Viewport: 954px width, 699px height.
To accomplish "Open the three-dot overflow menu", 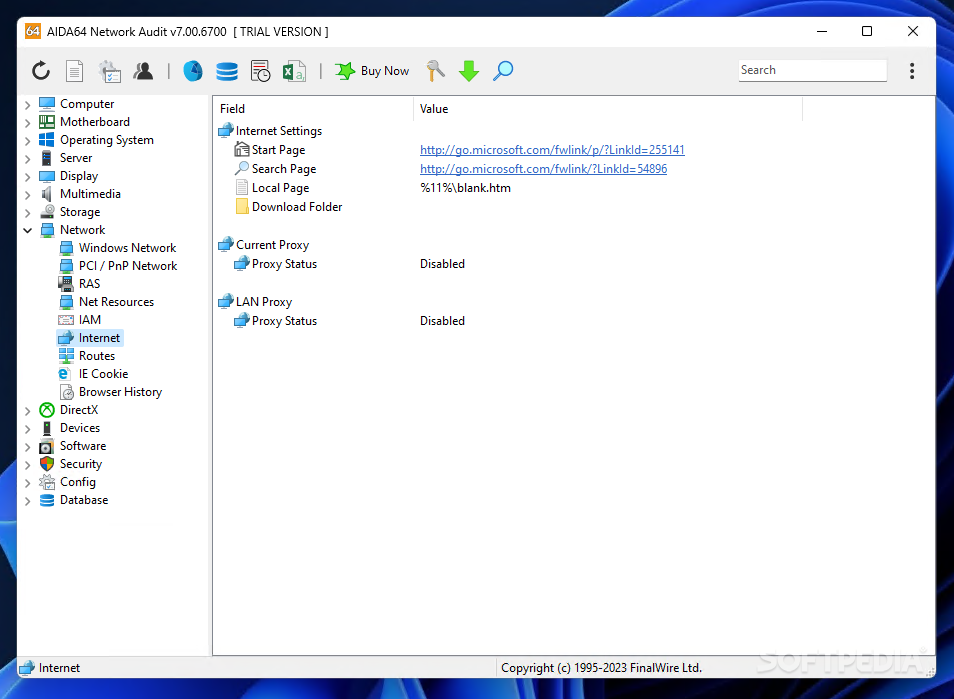I will pos(911,71).
